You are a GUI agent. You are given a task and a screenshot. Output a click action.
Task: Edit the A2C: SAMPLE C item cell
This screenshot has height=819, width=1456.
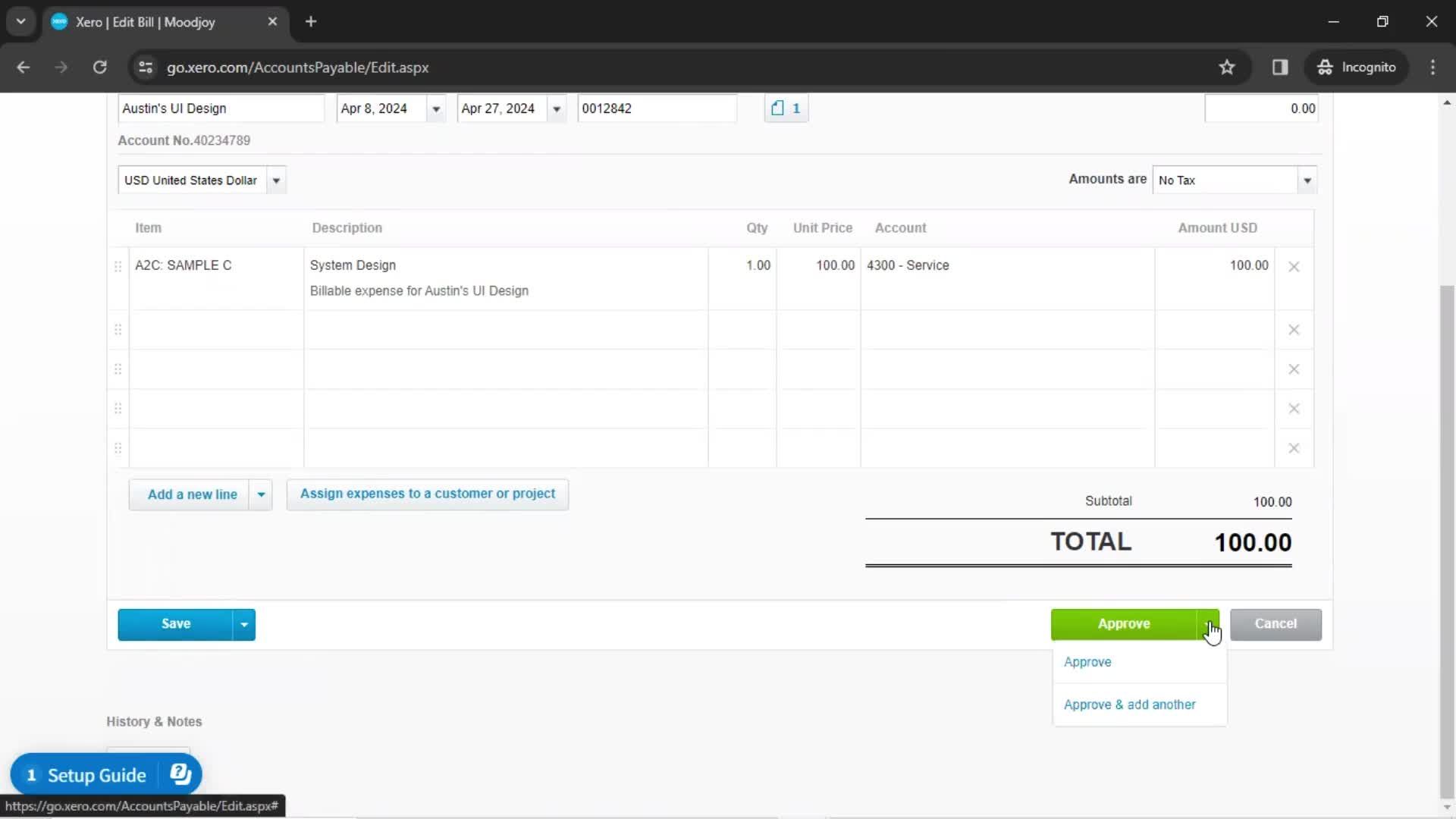pos(216,278)
